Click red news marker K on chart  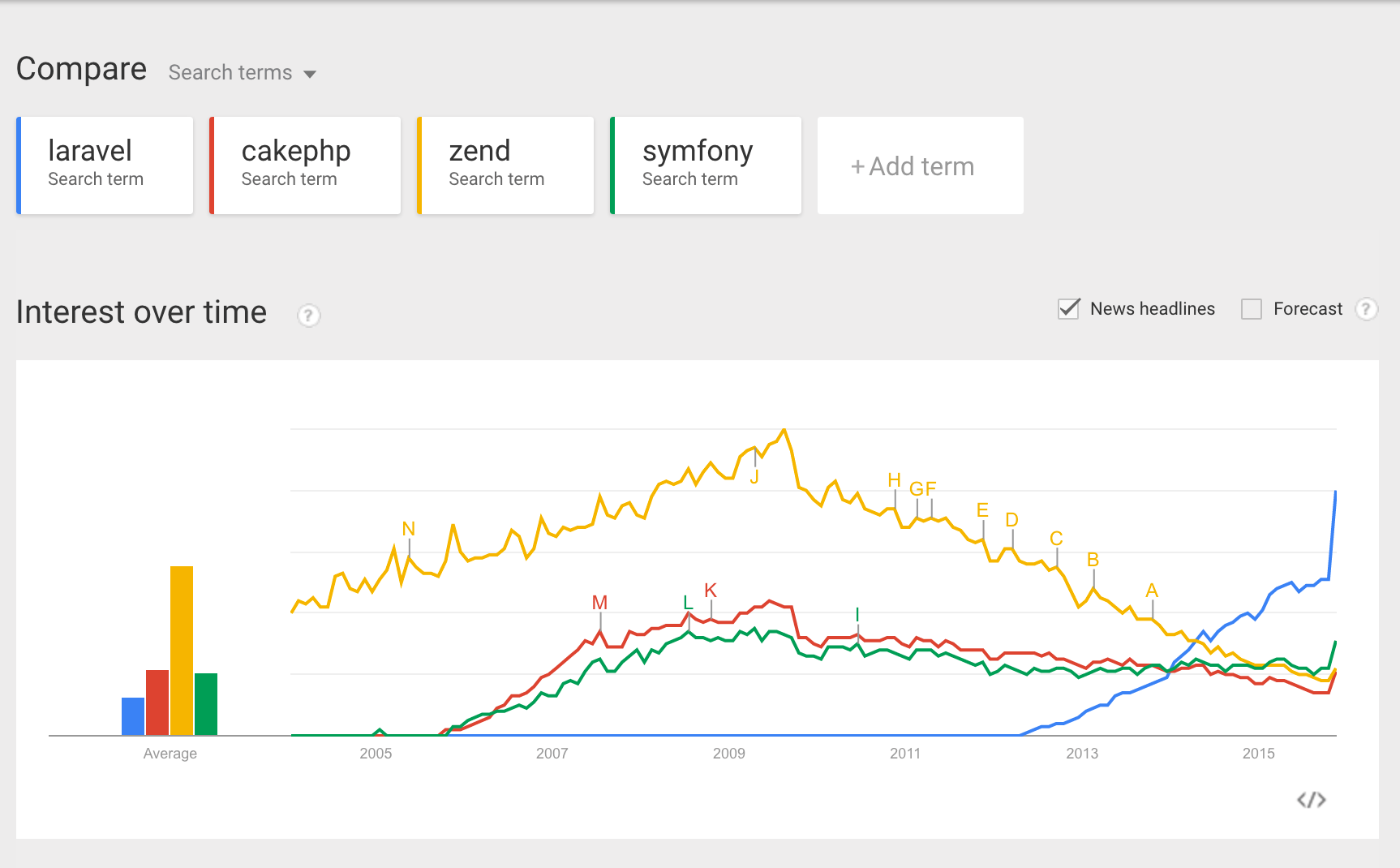click(x=711, y=591)
